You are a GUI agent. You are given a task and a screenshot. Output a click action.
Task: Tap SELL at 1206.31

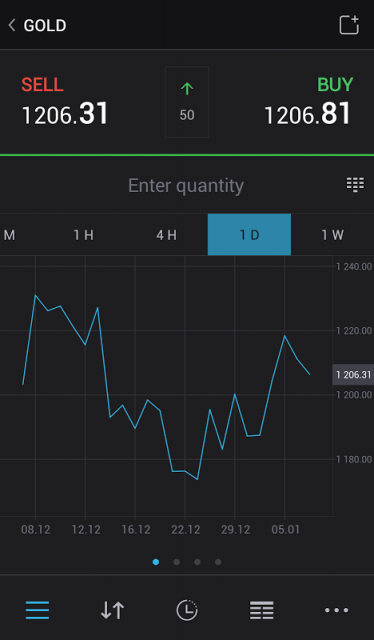click(x=65, y=101)
